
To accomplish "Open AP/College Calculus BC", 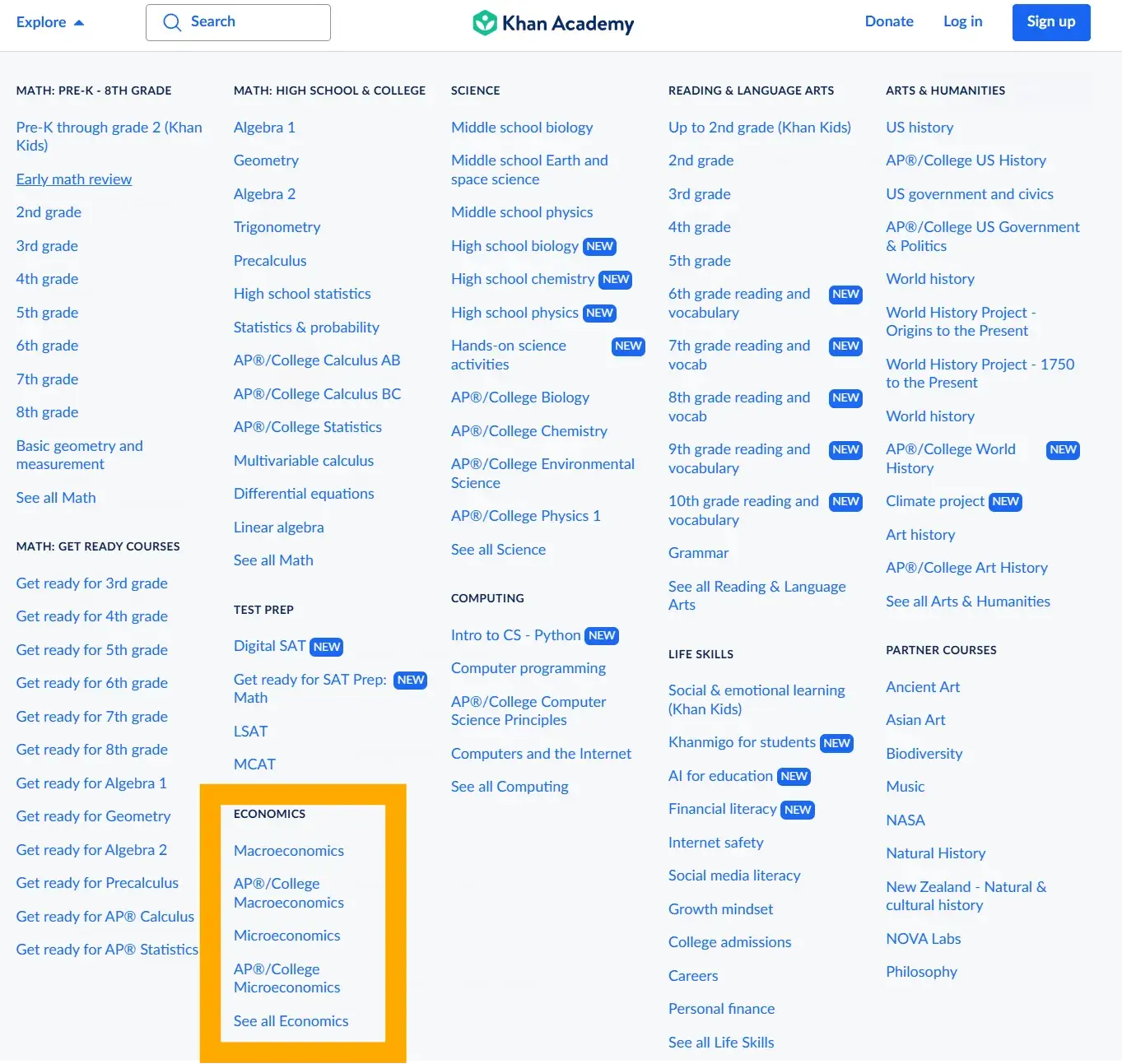I will [317, 394].
